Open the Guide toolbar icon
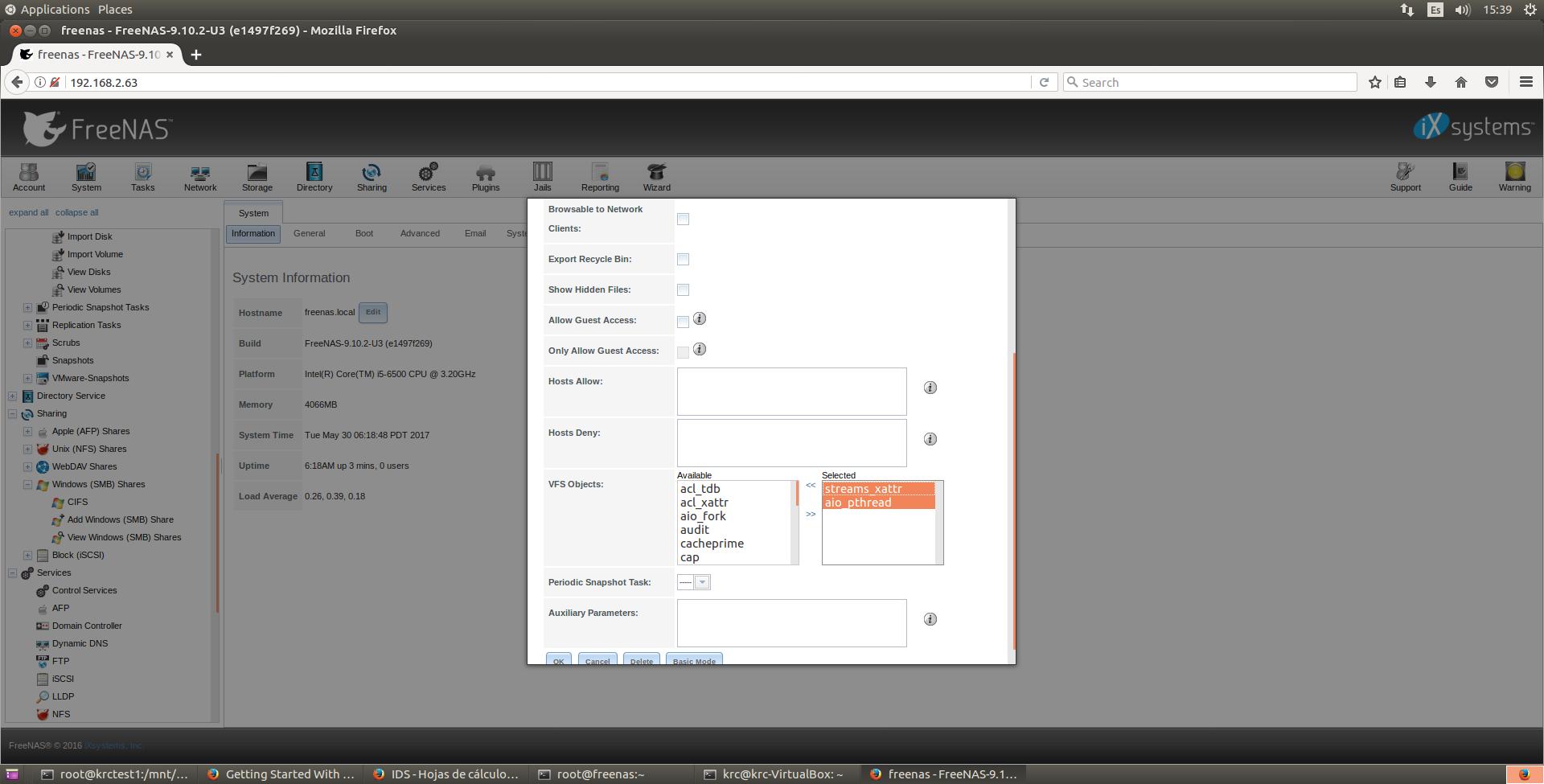 [x=1460, y=177]
